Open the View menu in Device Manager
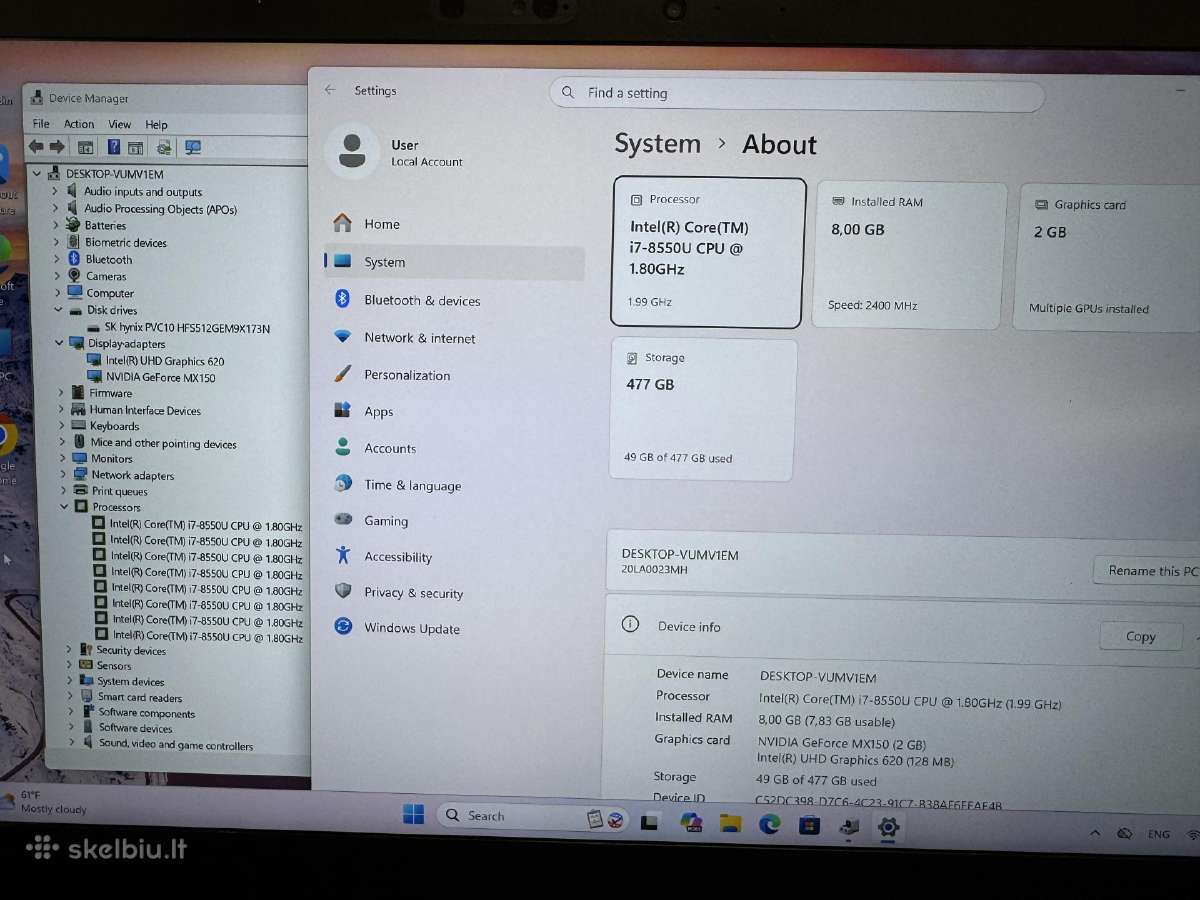The height and width of the screenshot is (900, 1200). (x=120, y=124)
